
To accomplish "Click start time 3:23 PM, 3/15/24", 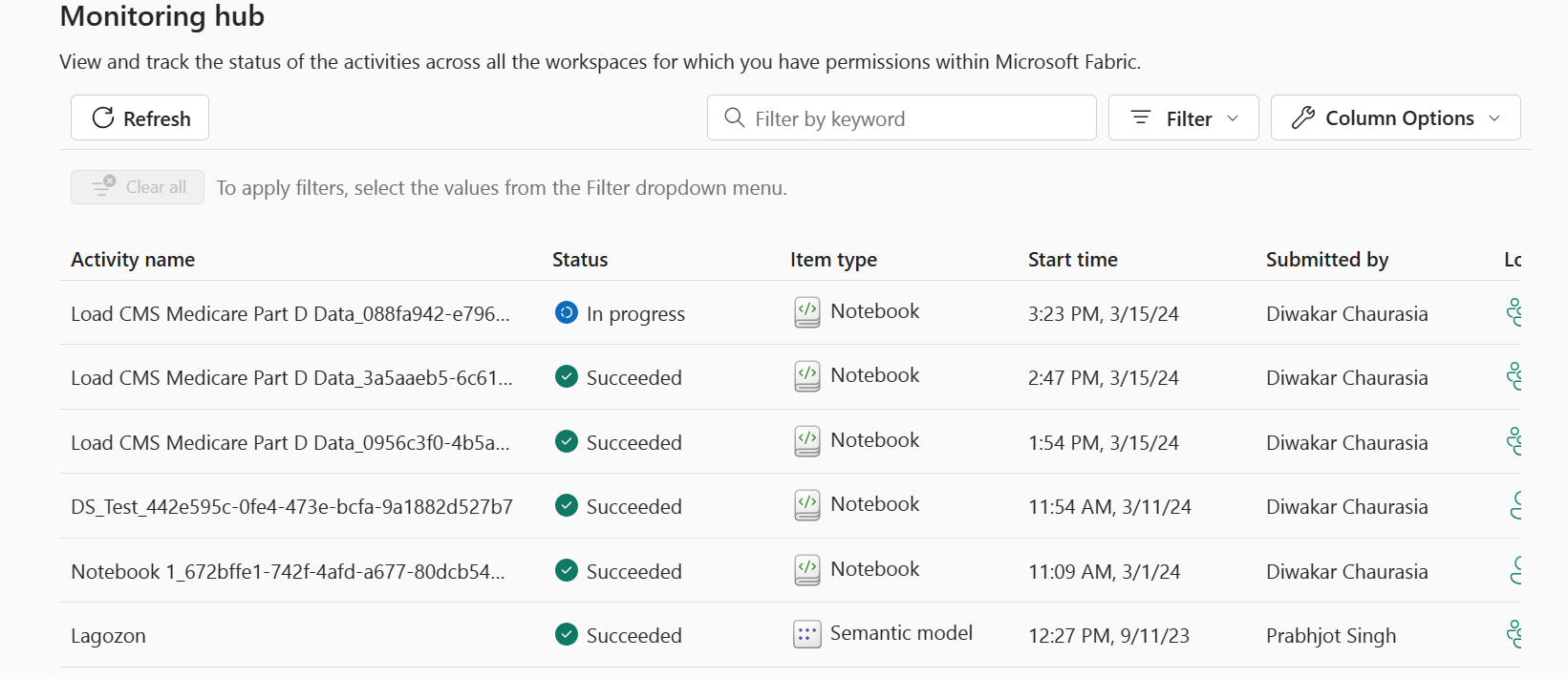I will (1104, 314).
